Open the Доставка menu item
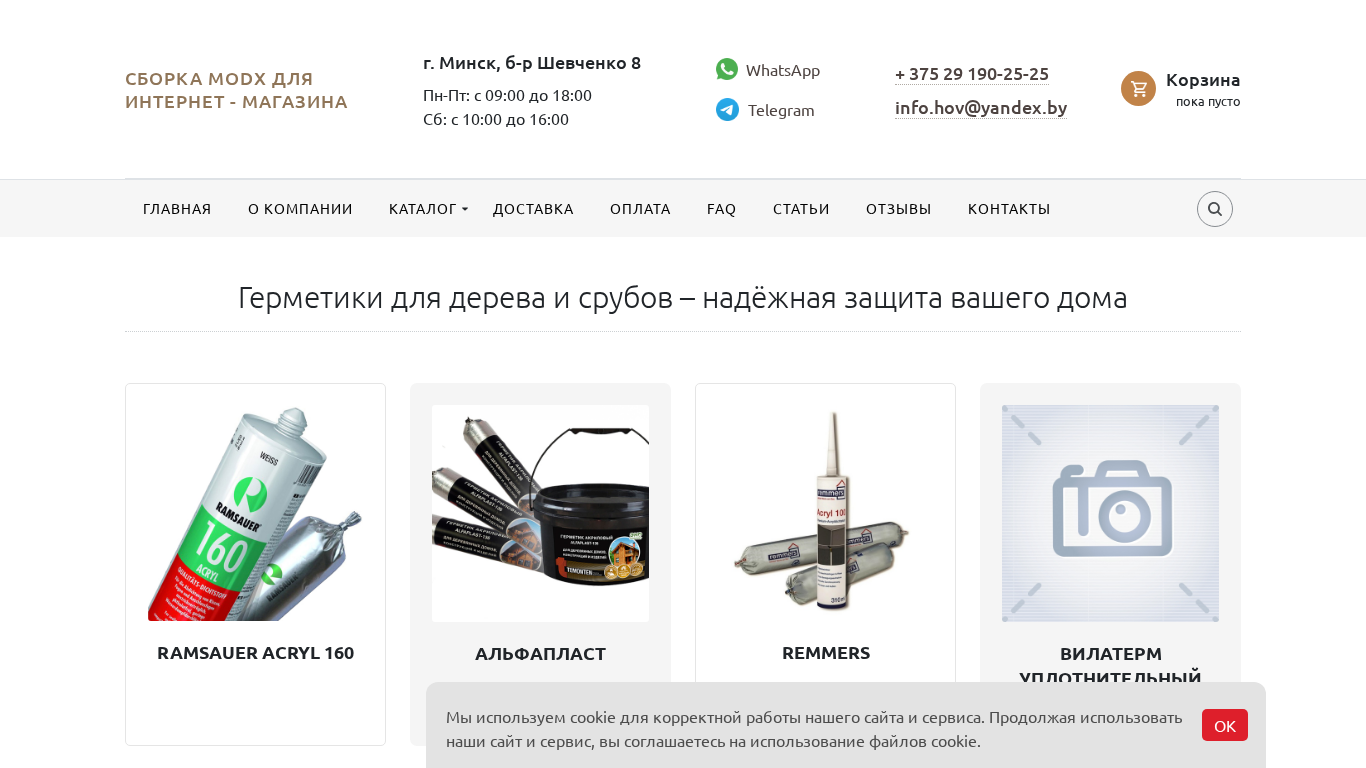Viewport: 1366px width, 768px height. pos(533,209)
